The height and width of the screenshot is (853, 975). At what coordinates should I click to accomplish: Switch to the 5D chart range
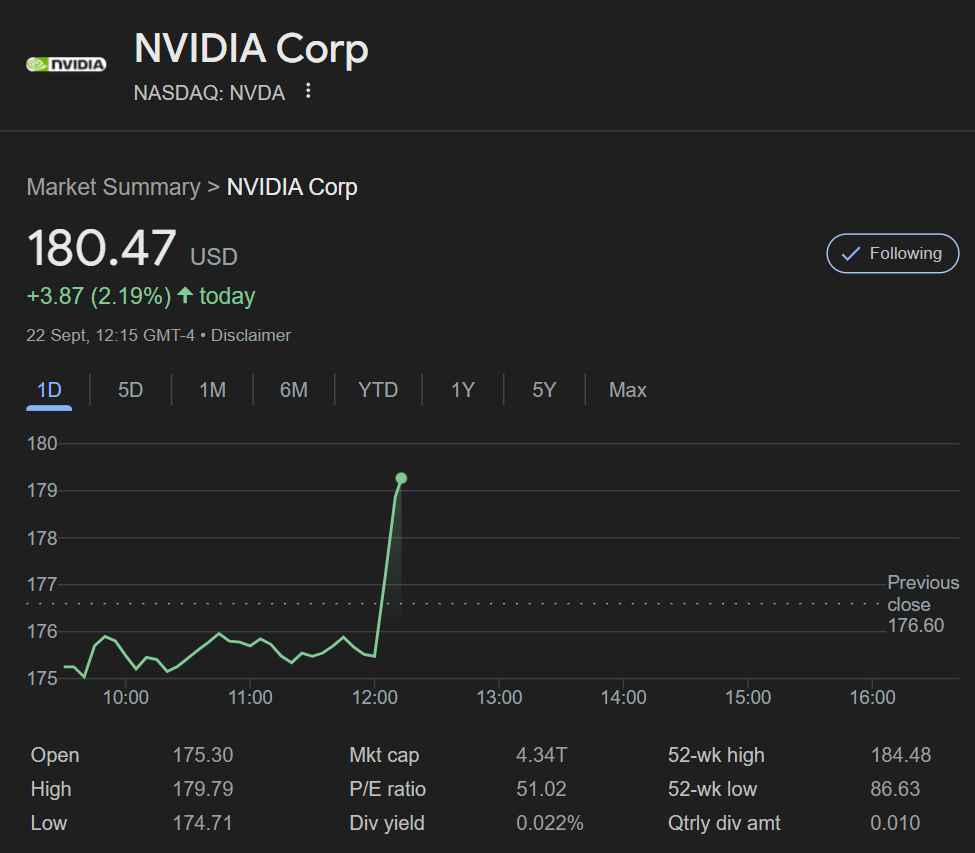click(131, 390)
